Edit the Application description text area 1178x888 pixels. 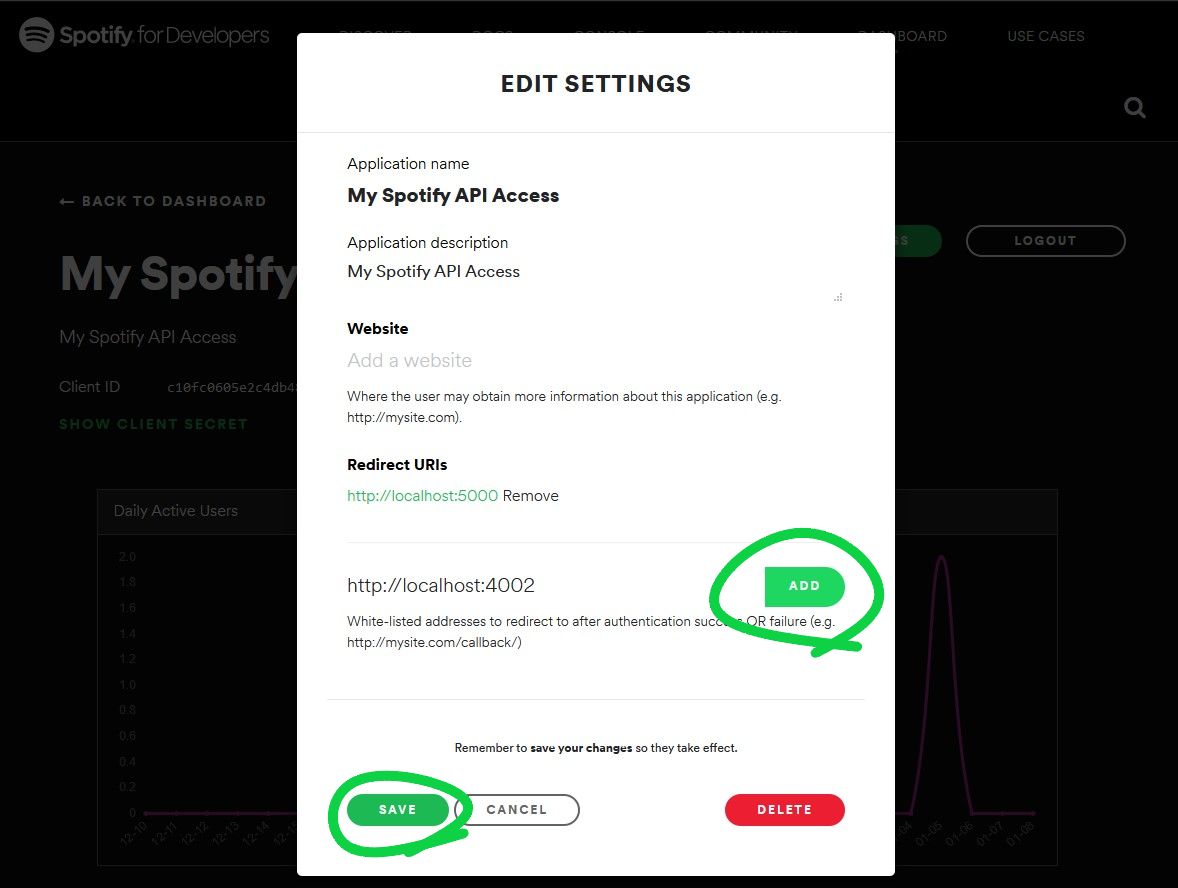[x=595, y=281]
